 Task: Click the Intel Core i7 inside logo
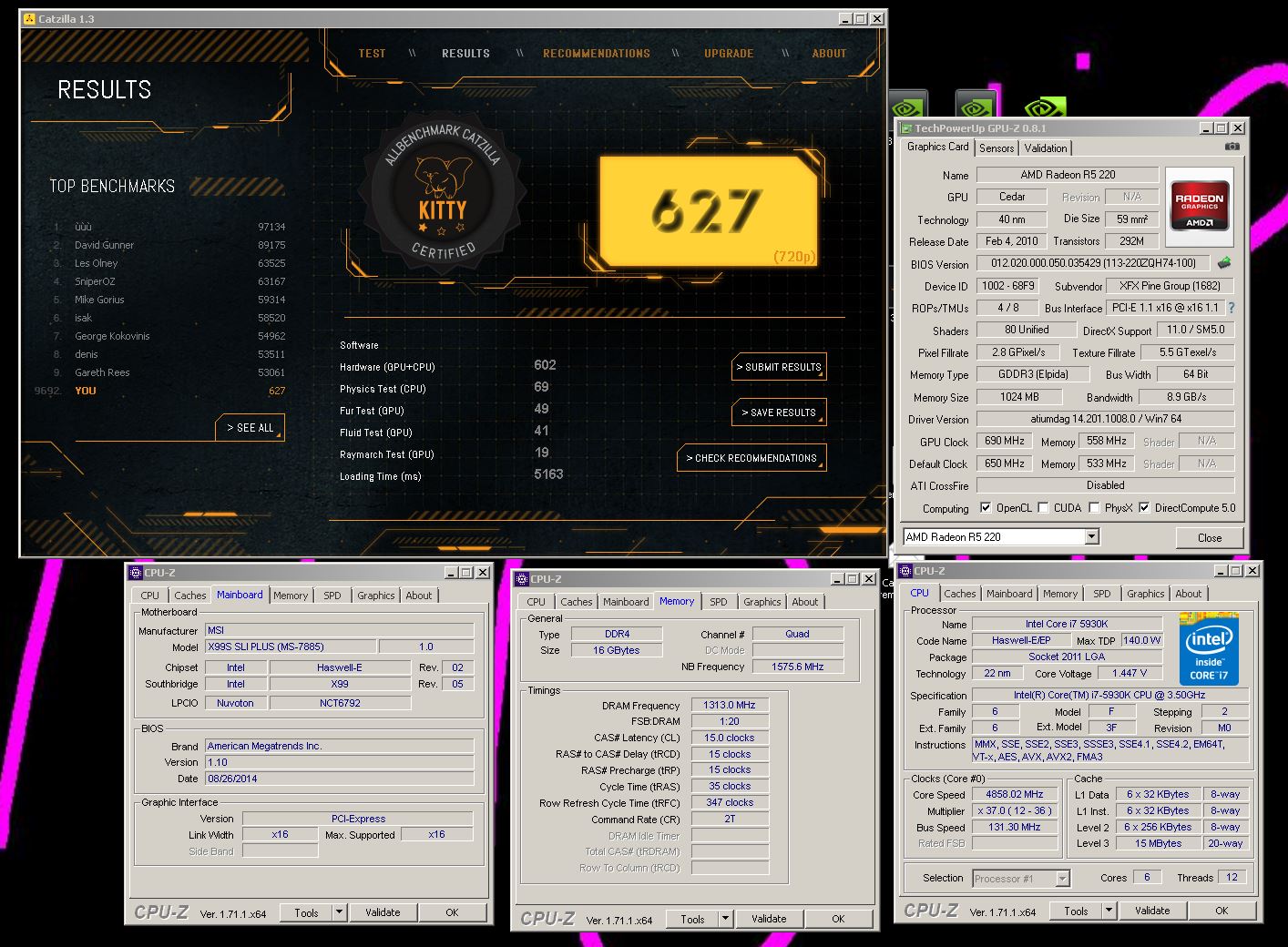pos(1209,649)
